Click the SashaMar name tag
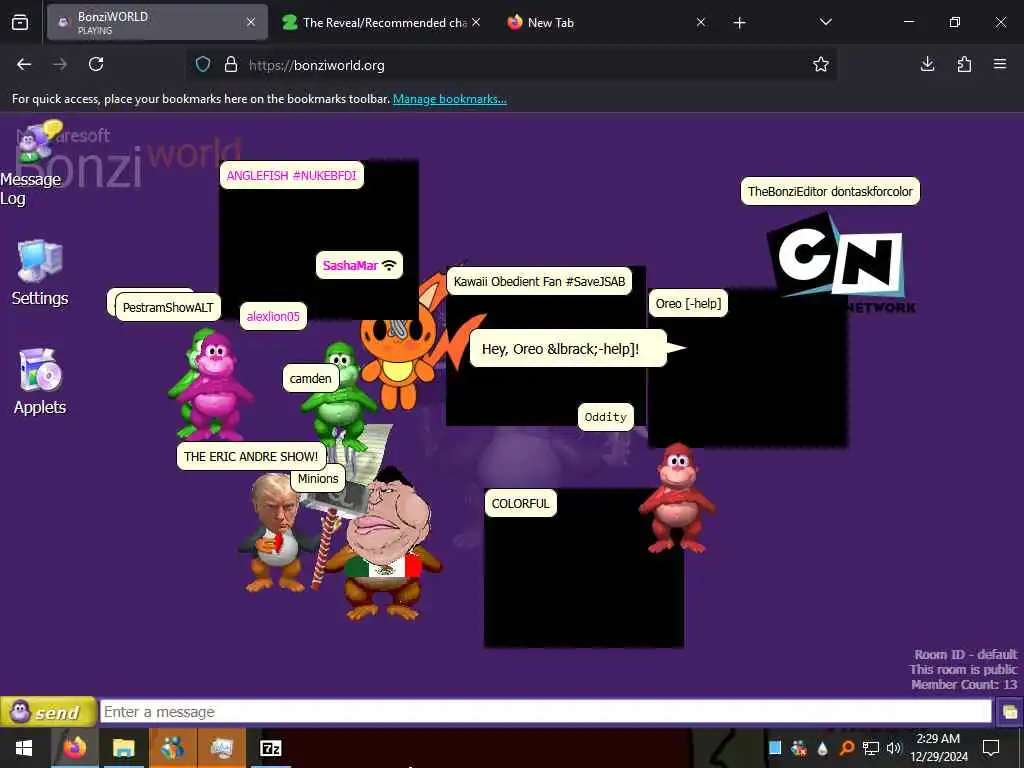This screenshot has height=768, width=1024. (359, 265)
